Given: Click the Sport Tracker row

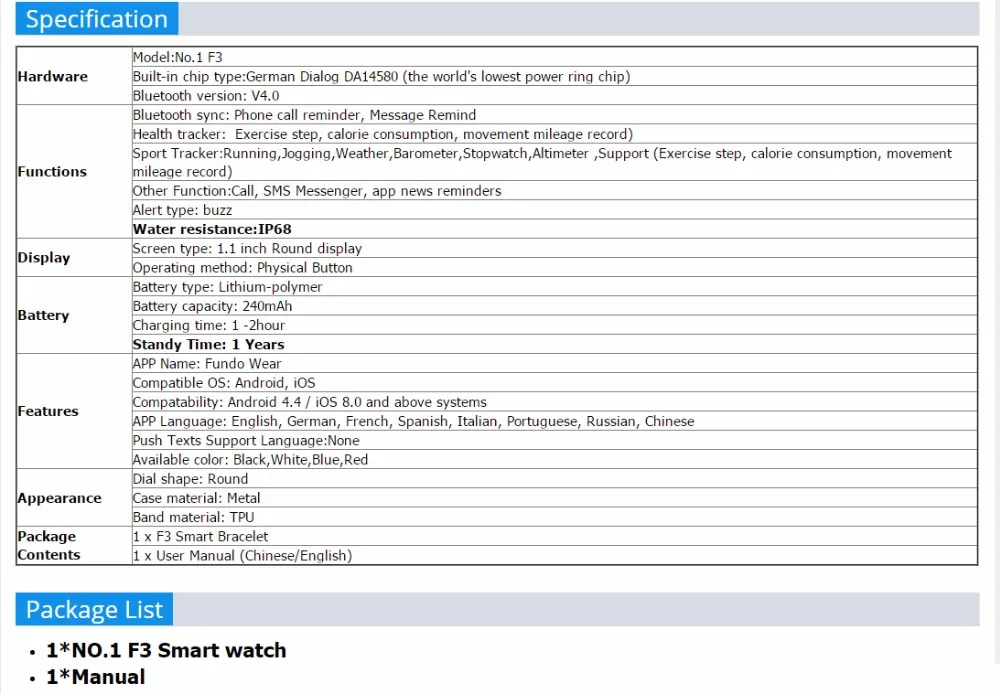Looking at the screenshot, I should coord(555,162).
